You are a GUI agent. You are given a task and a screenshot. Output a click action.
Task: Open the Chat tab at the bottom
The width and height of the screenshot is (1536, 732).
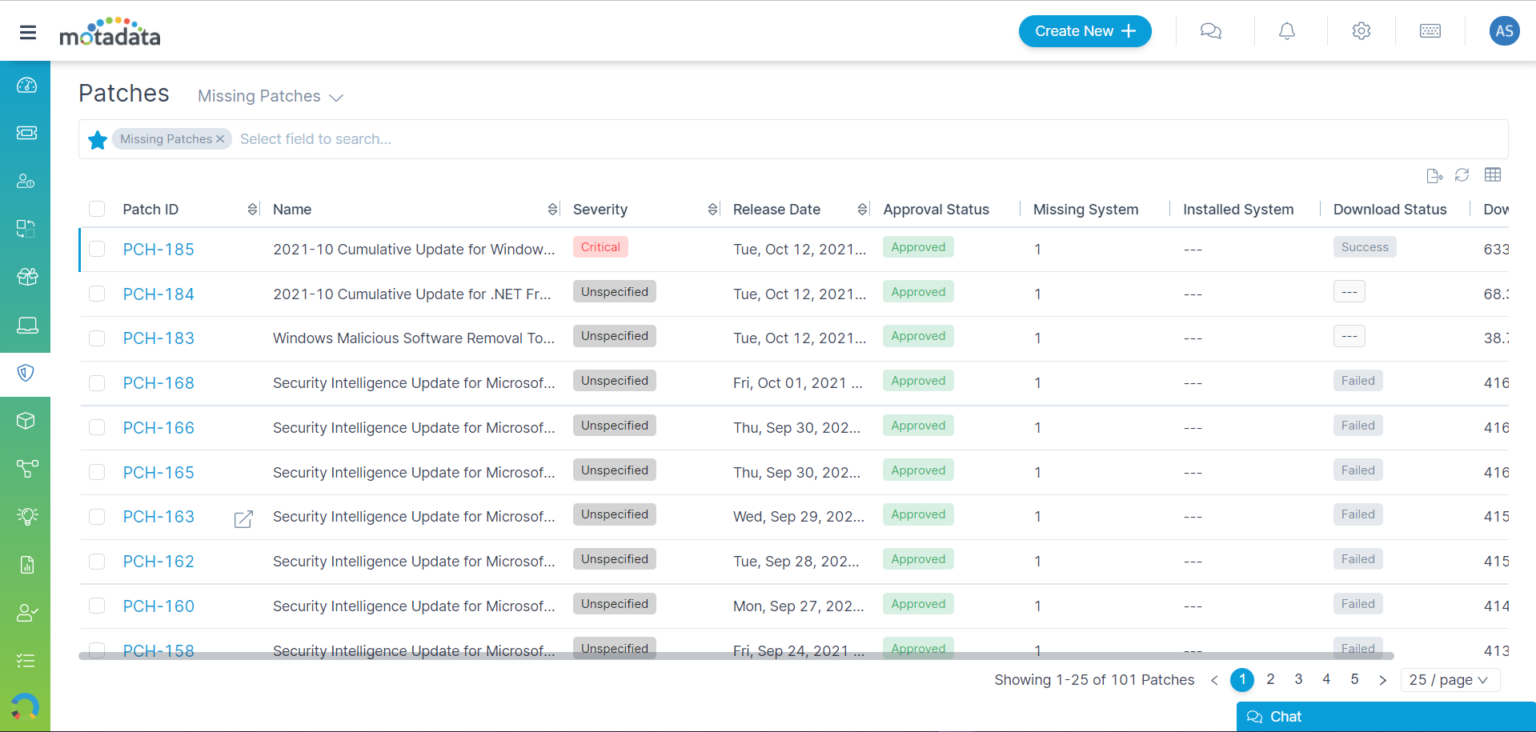1285,716
